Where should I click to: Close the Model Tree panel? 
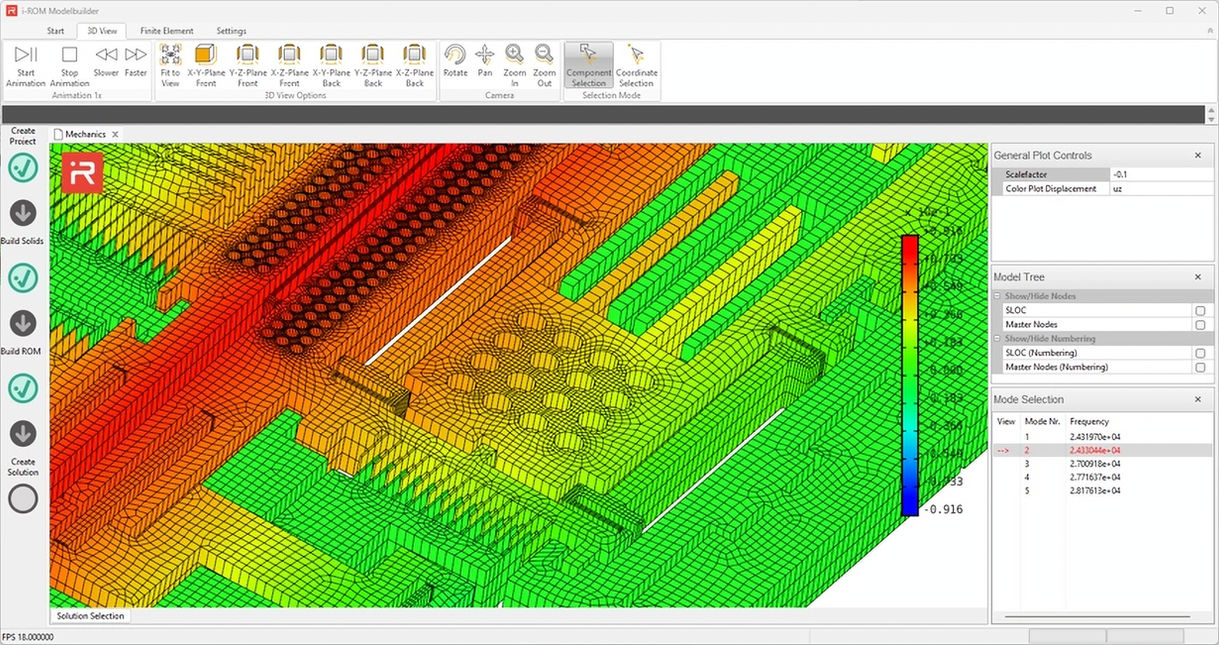[x=1198, y=277]
